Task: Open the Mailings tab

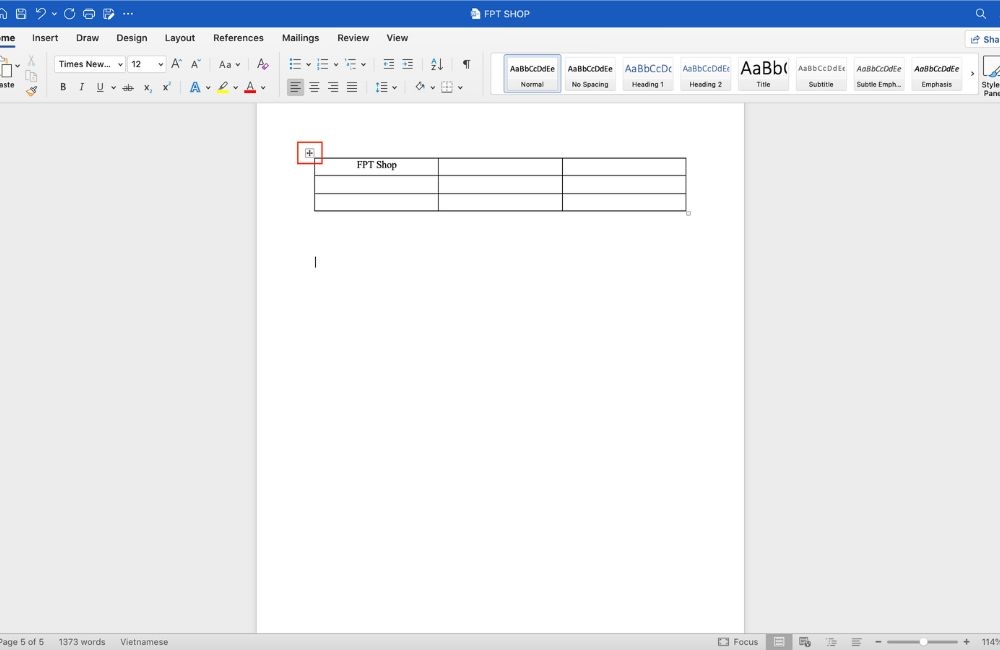Action: tap(300, 38)
